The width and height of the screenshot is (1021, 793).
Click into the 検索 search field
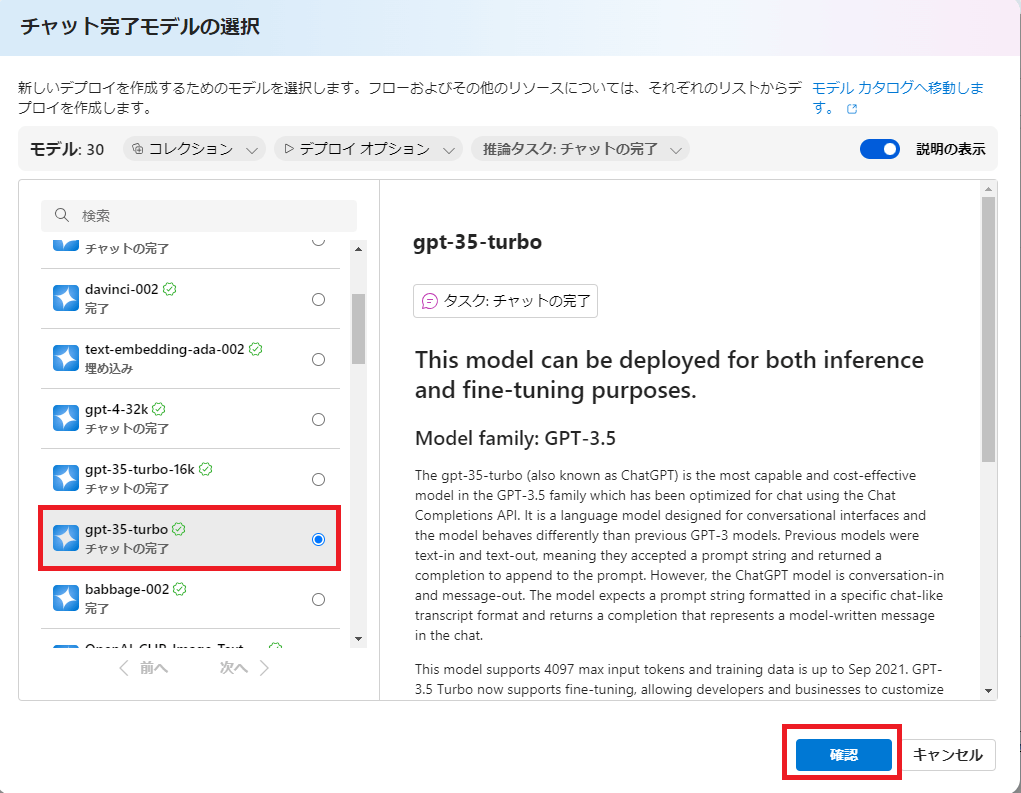(x=199, y=216)
